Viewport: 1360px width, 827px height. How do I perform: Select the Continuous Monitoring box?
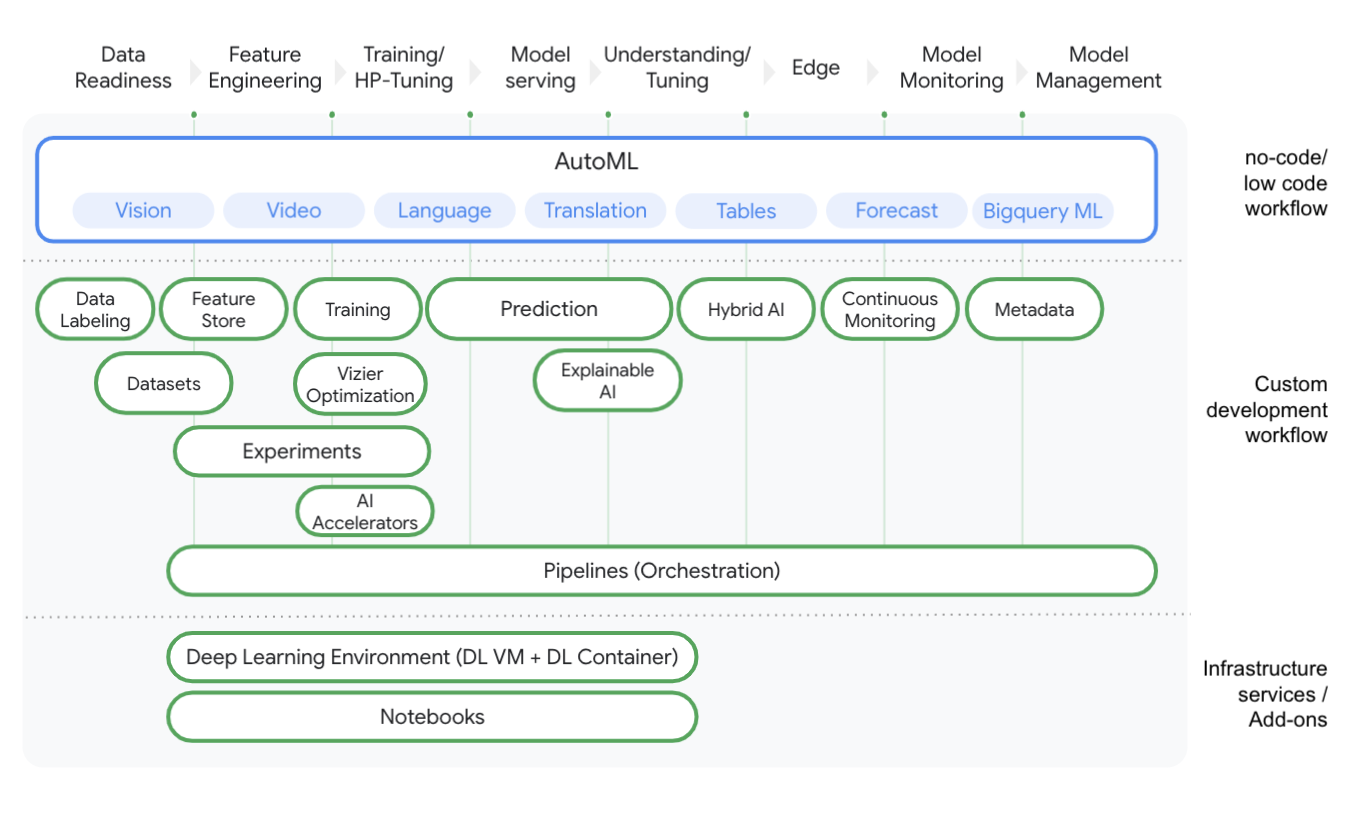pyautogui.click(x=889, y=310)
